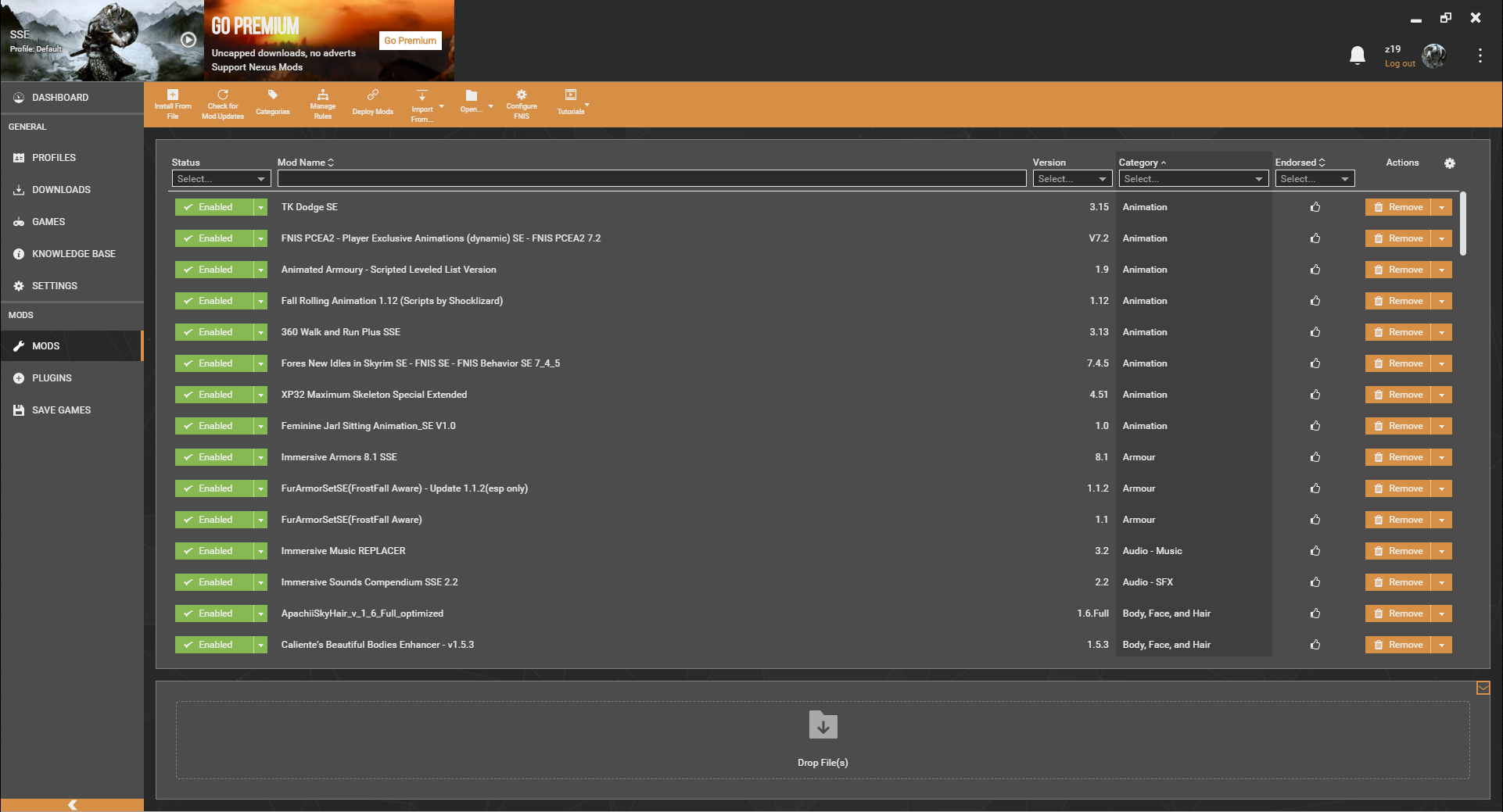Click Log out link
The height and width of the screenshot is (812, 1503).
pyautogui.click(x=1400, y=64)
